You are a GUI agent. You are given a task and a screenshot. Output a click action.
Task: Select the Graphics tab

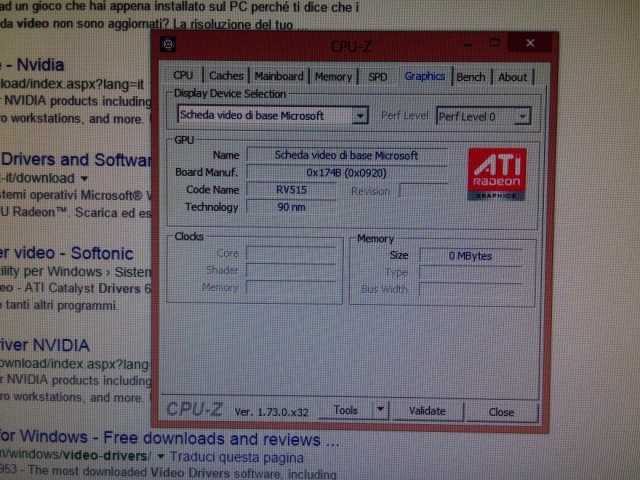click(x=425, y=76)
